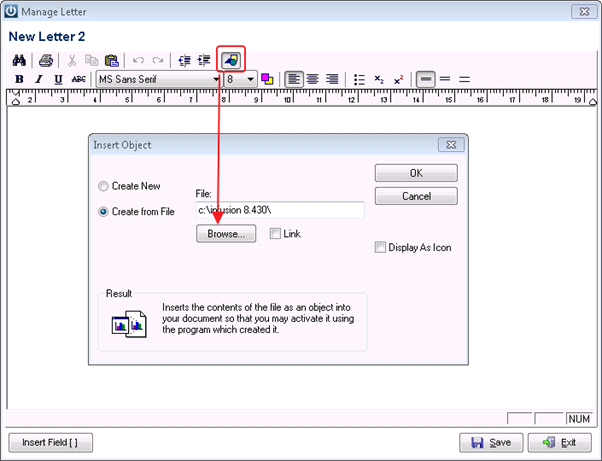Click the ruler right margin marker
602x461 pixels.
point(593,101)
